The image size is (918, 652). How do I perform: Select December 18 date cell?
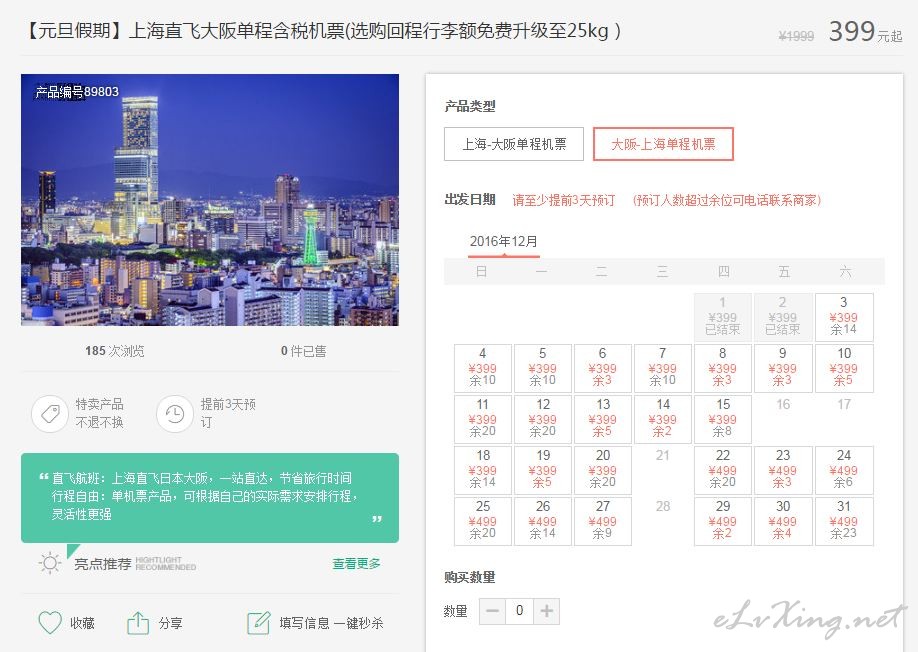coord(482,470)
